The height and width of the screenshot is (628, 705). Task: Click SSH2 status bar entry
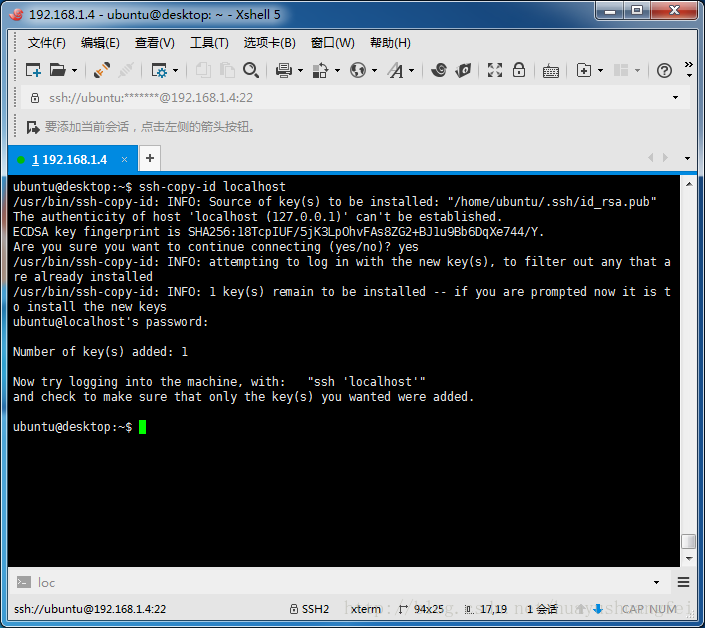[x=309, y=609]
